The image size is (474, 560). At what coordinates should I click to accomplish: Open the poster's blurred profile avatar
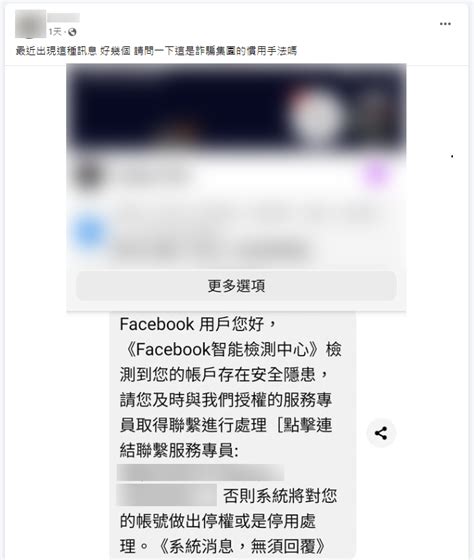(30, 24)
